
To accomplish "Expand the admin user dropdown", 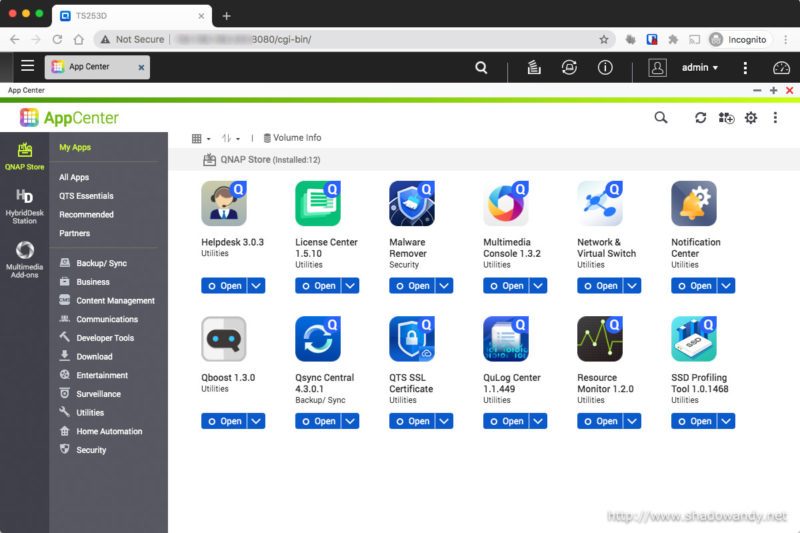I will [x=699, y=68].
